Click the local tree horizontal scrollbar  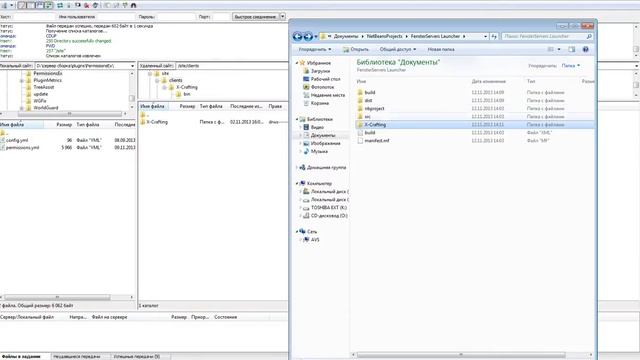(69, 114)
